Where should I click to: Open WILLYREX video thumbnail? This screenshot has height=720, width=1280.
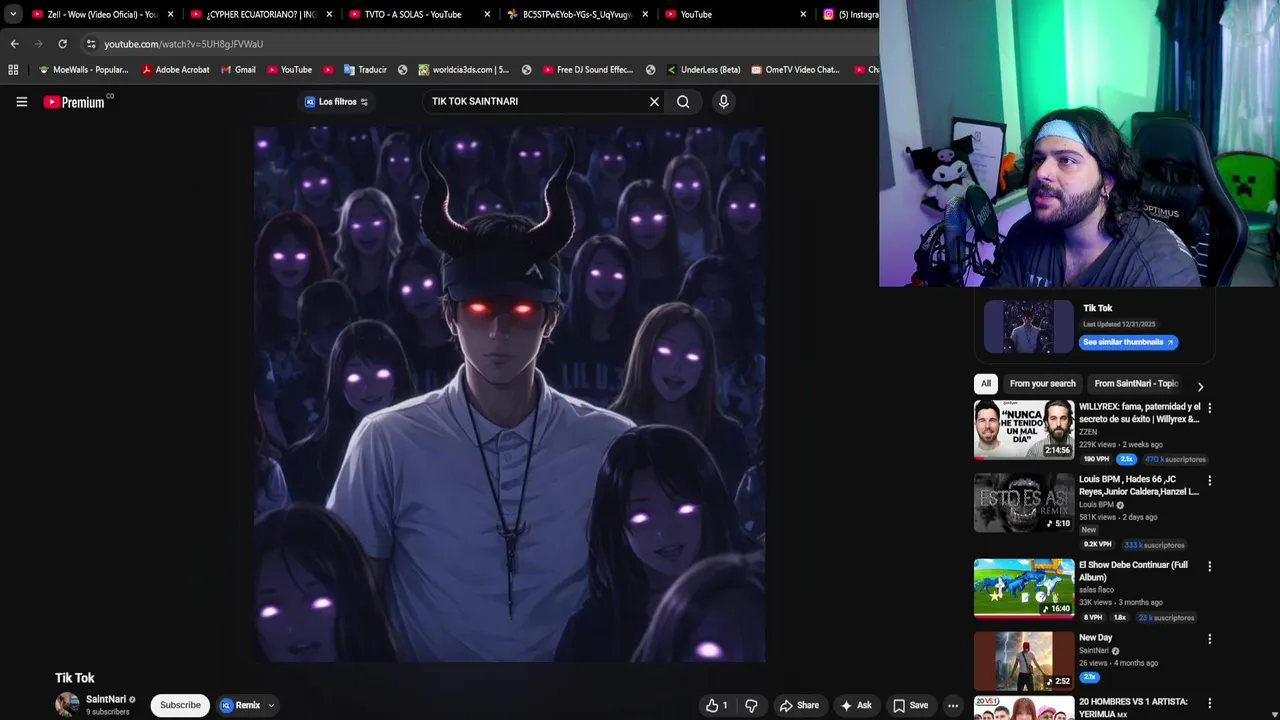click(x=1024, y=429)
